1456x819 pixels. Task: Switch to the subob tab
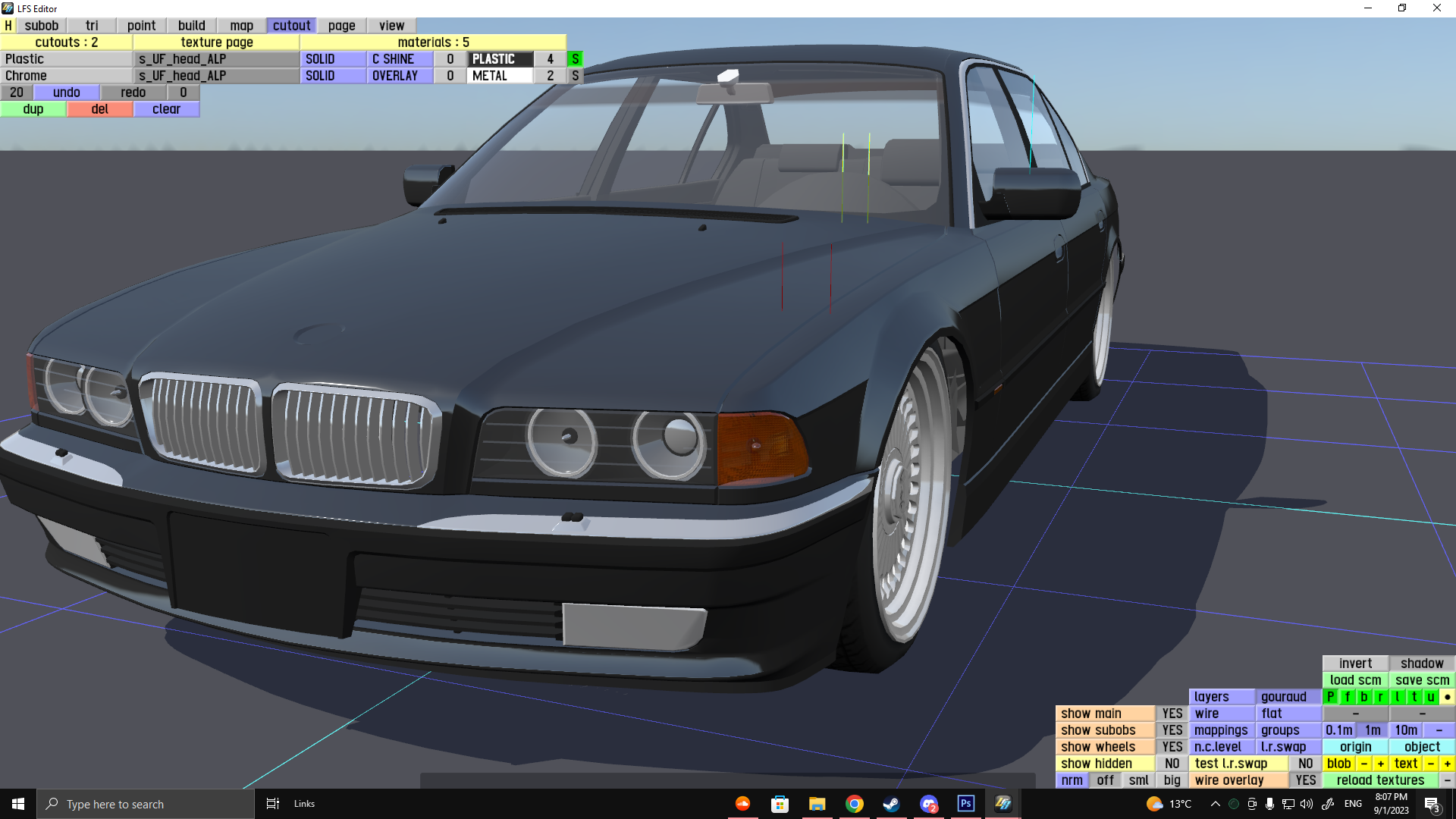tap(41, 26)
